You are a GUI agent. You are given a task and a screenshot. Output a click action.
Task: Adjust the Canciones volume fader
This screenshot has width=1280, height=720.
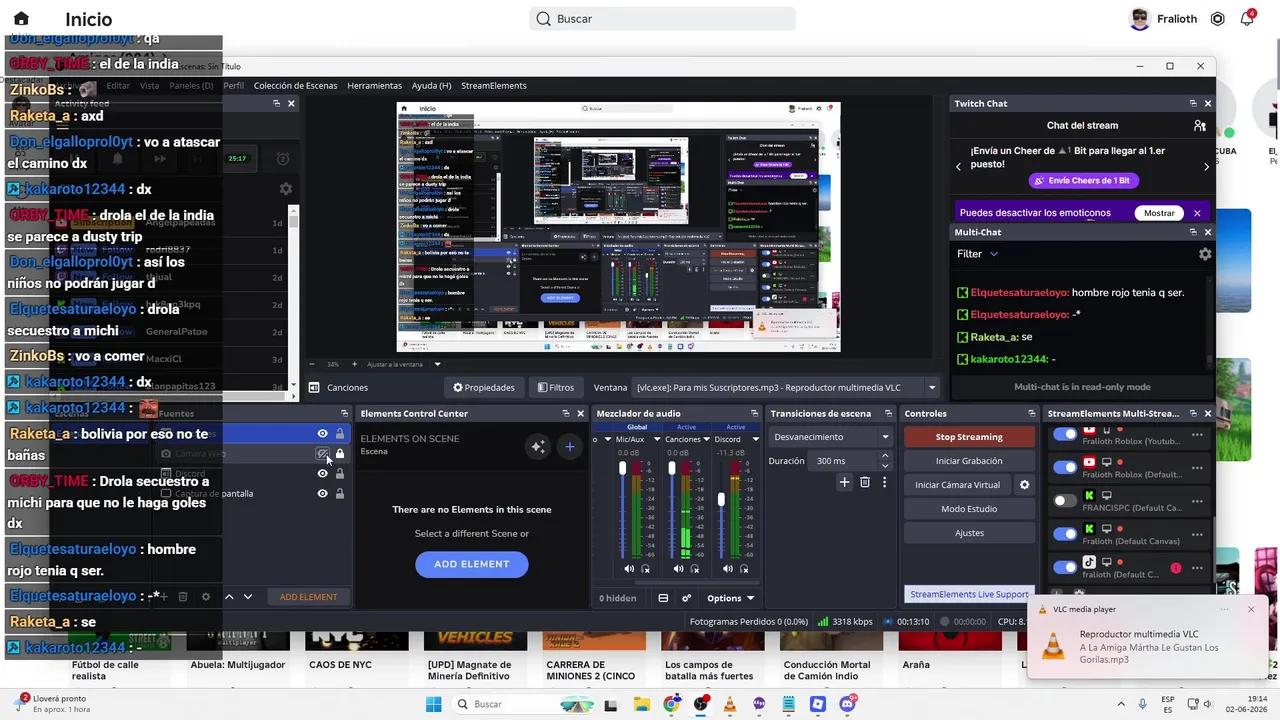672,469
